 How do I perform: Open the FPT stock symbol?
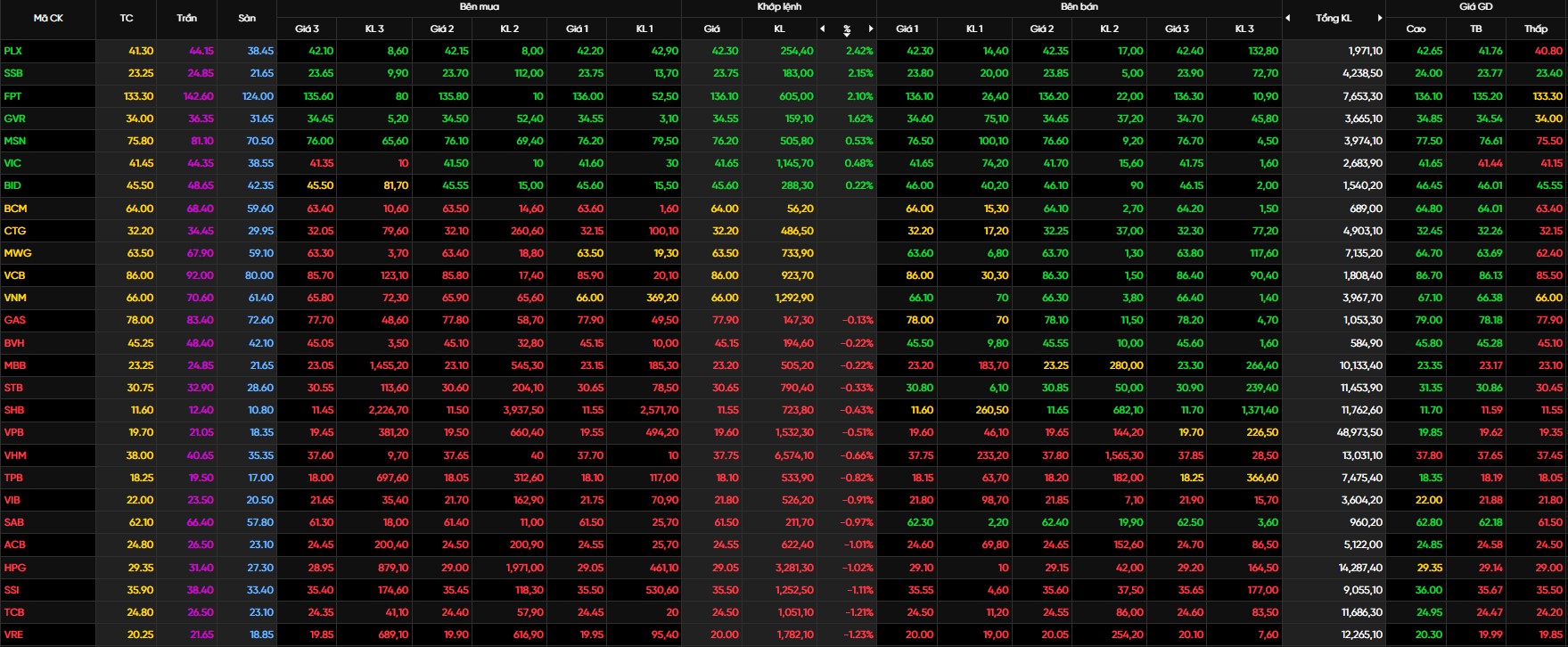point(12,96)
